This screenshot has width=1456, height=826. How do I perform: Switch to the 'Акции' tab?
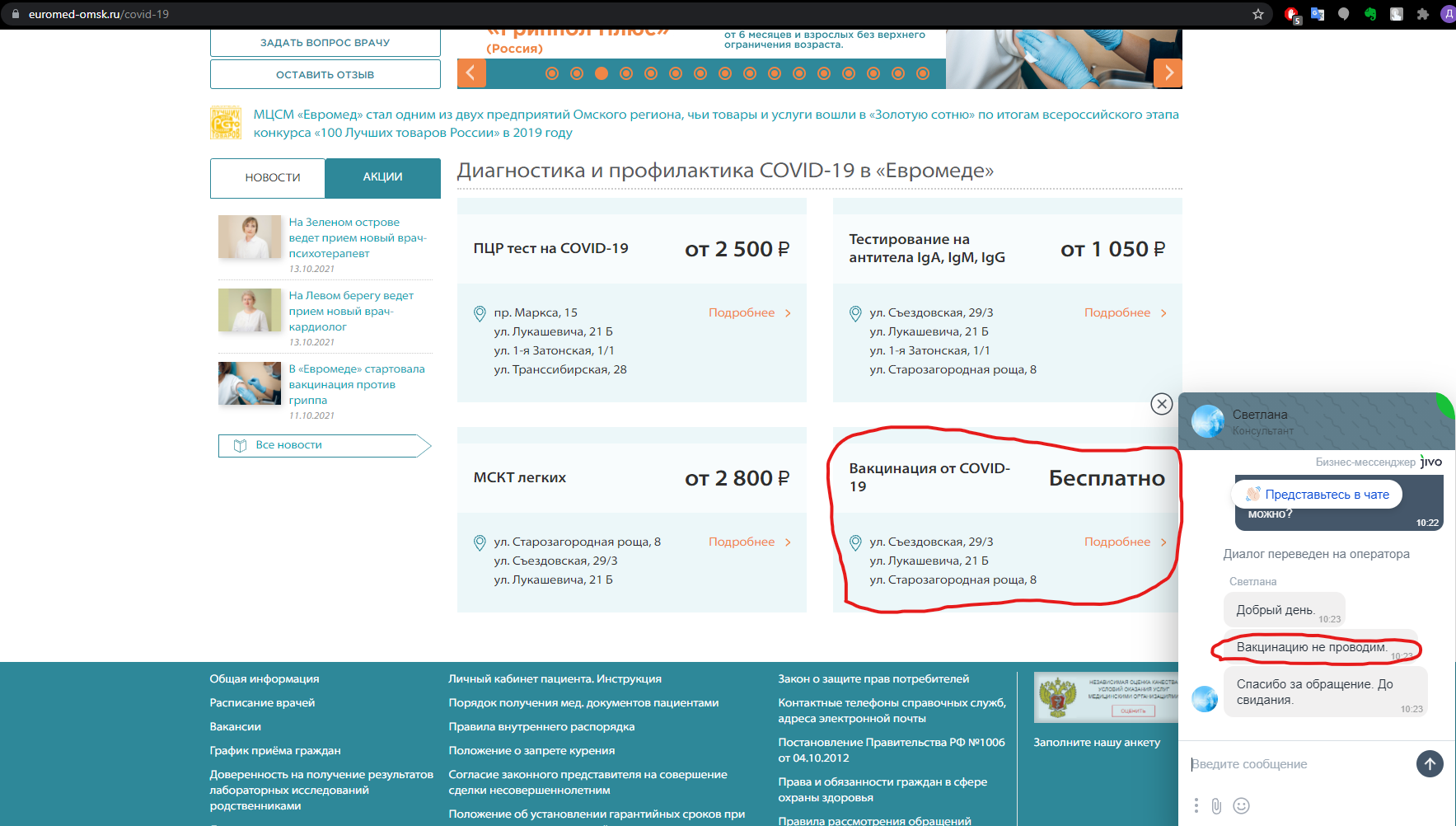pyautogui.click(x=383, y=178)
